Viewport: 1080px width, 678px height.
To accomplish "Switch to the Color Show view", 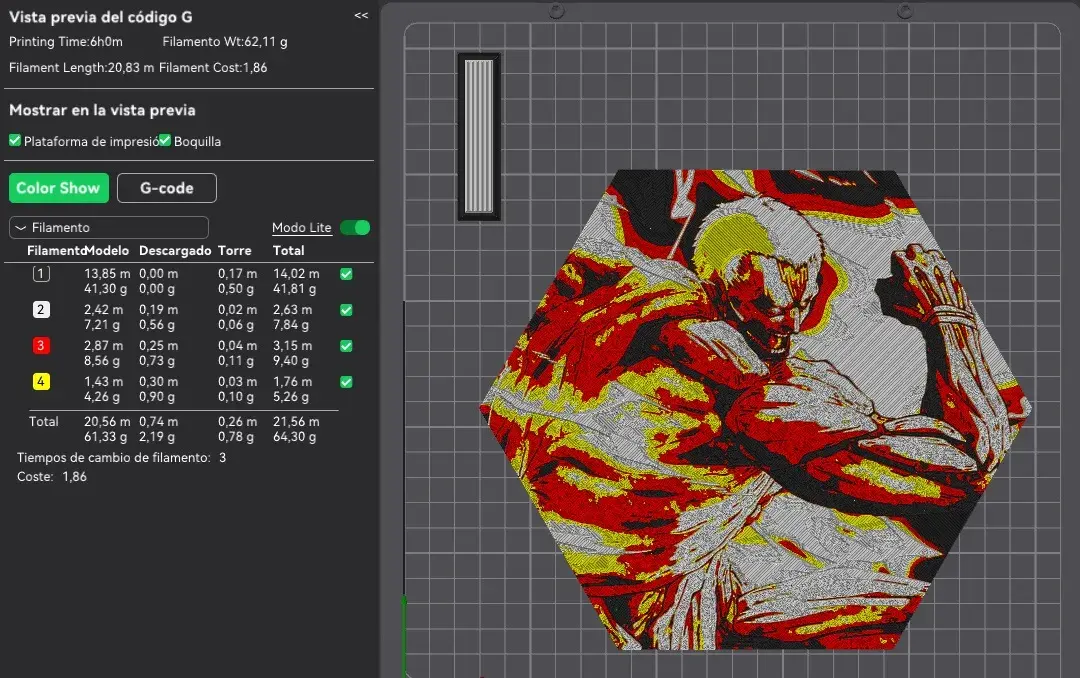I will (59, 188).
